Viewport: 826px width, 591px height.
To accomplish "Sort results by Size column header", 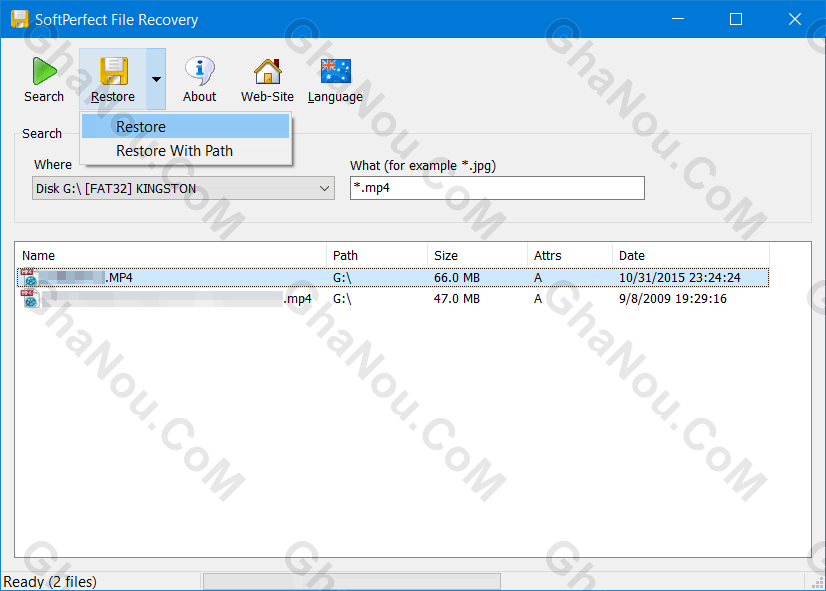I will coord(477,255).
